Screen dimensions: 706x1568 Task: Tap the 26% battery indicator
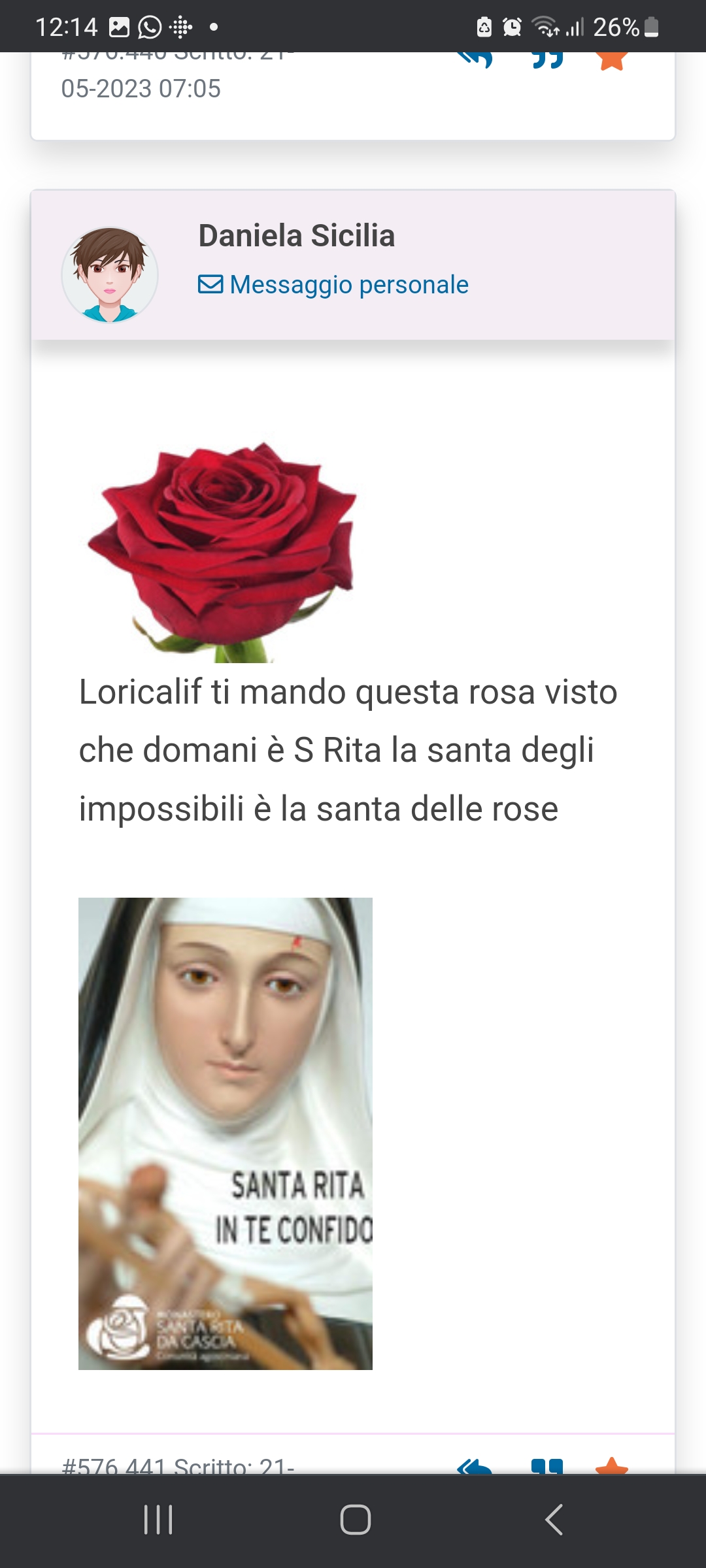(626, 27)
